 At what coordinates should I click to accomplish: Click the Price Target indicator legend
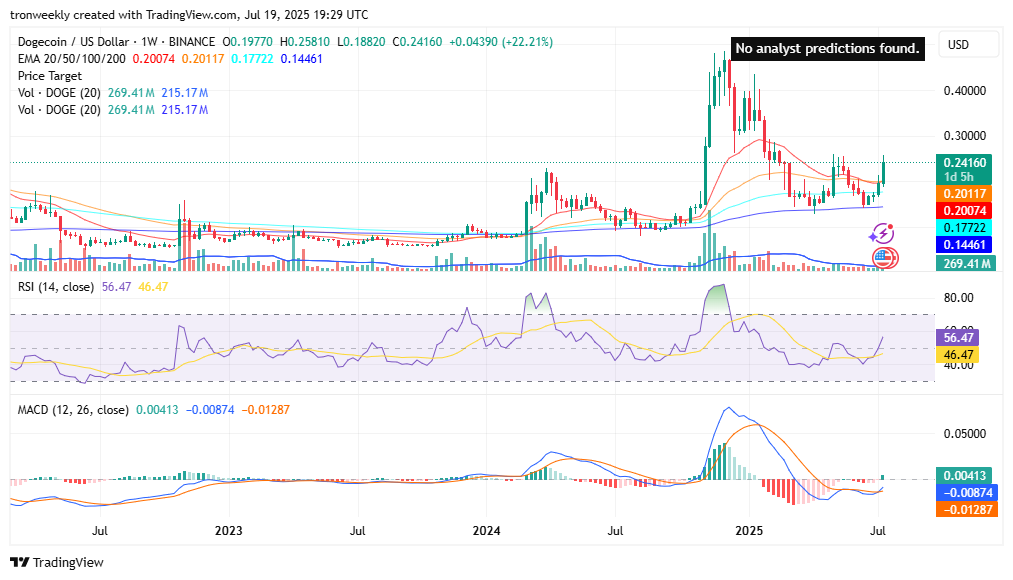click(50, 76)
